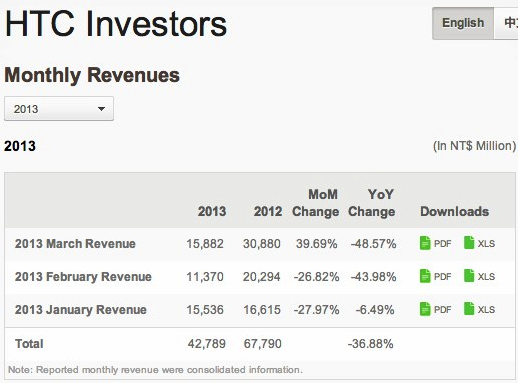Viewport: 518px width, 383px height.
Task: Click the Monthly Revenues heading
Action: pyautogui.click(x=92, y=75)
